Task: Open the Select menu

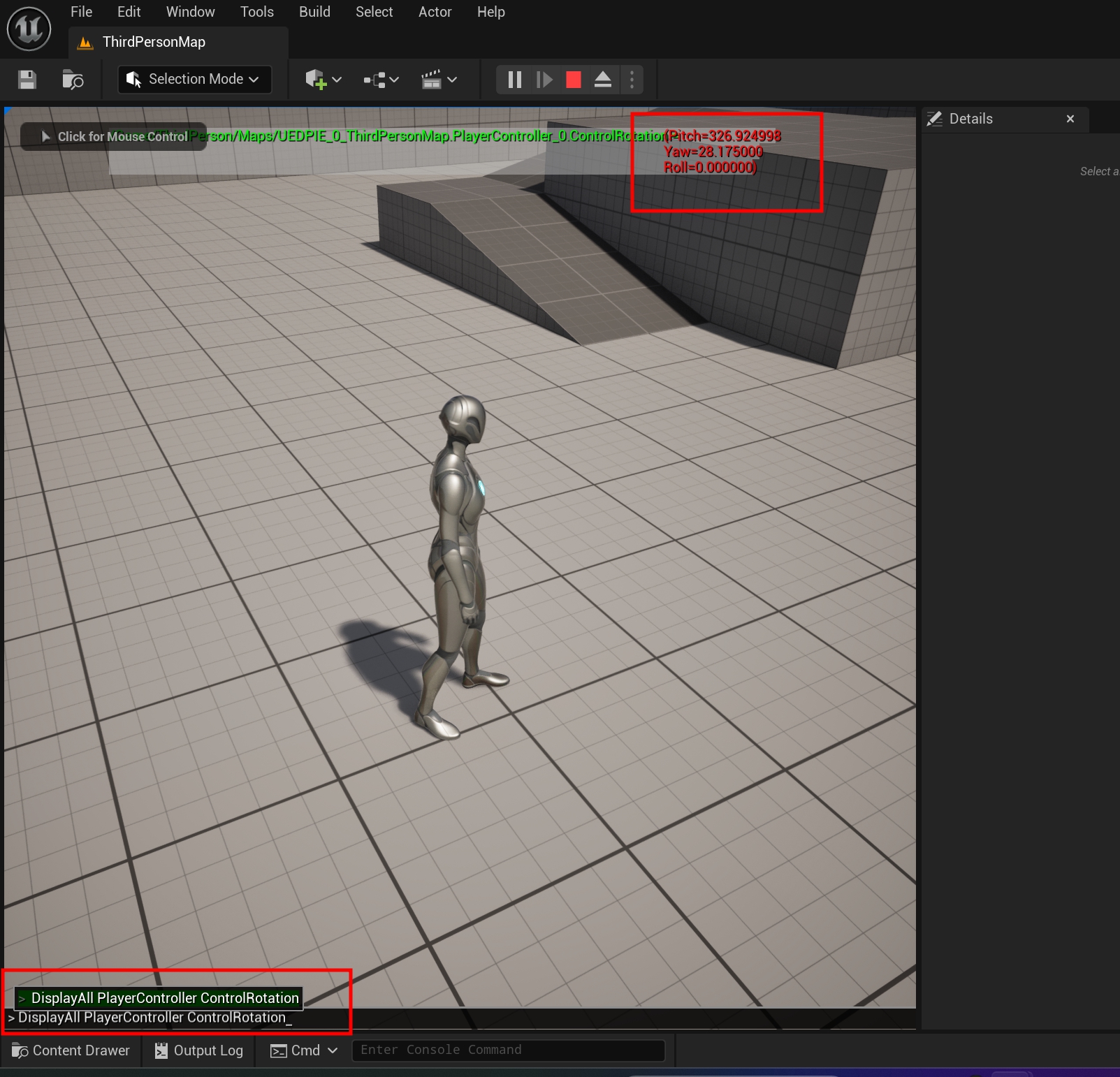Action: [x=374, y=12]
